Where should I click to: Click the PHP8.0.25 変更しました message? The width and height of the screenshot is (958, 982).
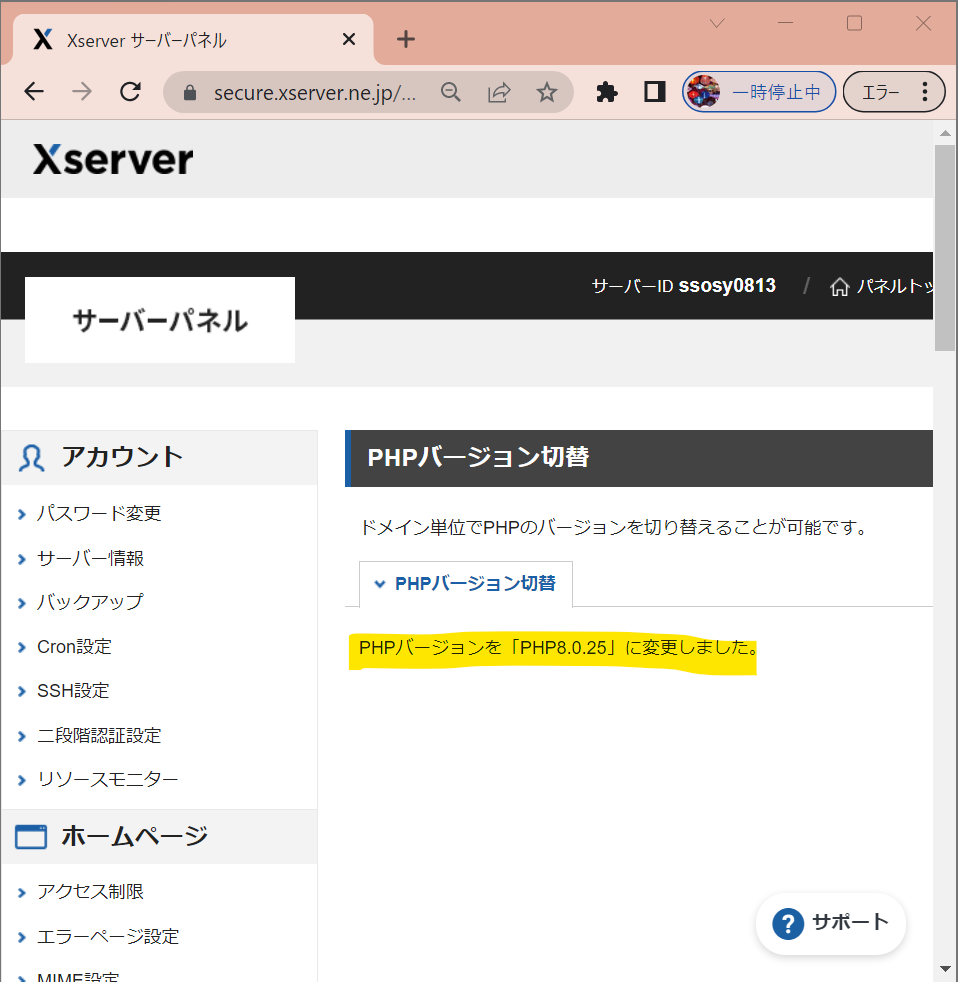[559, 647]
